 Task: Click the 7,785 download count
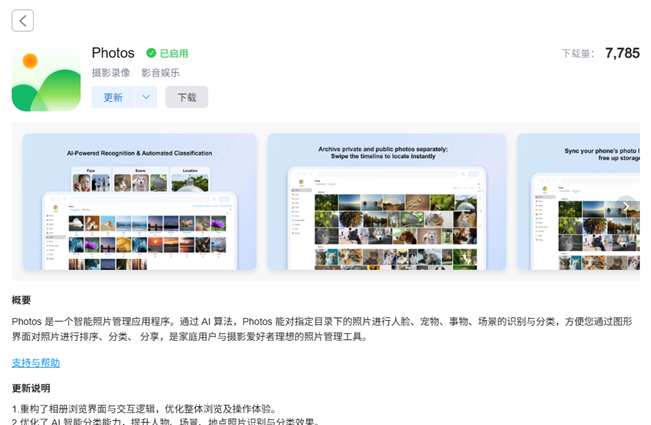622,53
